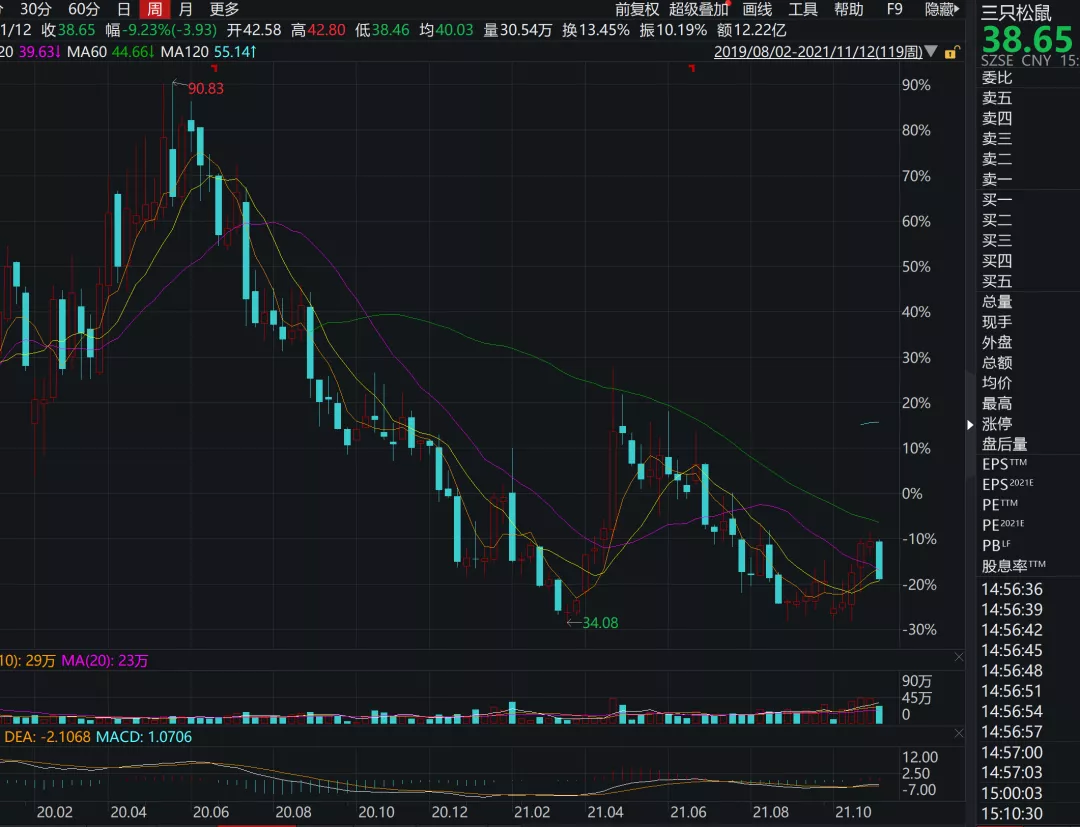
Task: Select the 日 daily chart period
Action: point(124,9)
